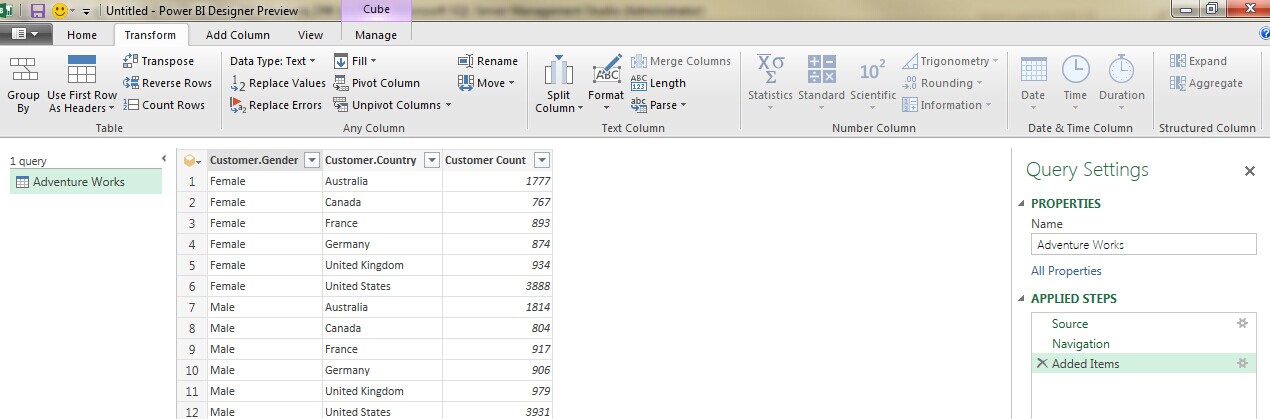Open Customer.Gender column filter dropdown
The height and width of the screenshot is (419, 1270).
(311, 160)
